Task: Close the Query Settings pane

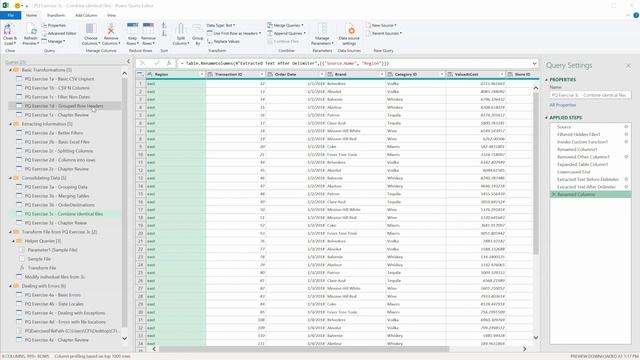Action: (628, 66)
